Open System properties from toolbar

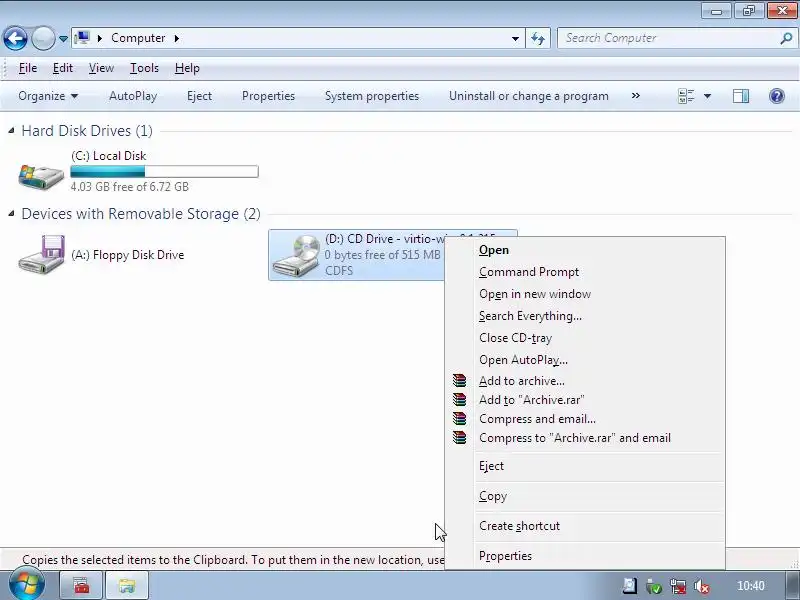tap(372, 96)
